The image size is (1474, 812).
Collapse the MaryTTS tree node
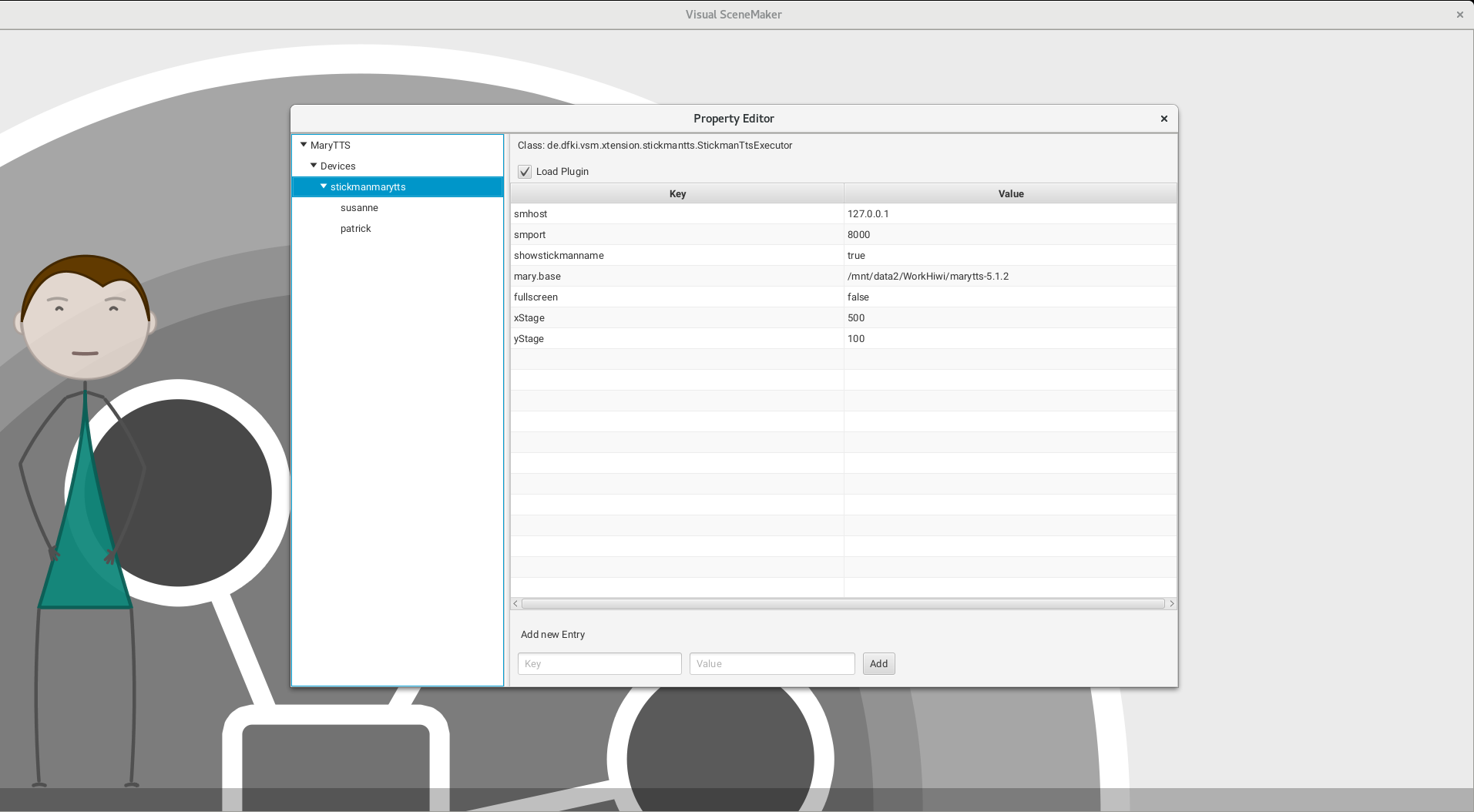click(x=304, y=145)
